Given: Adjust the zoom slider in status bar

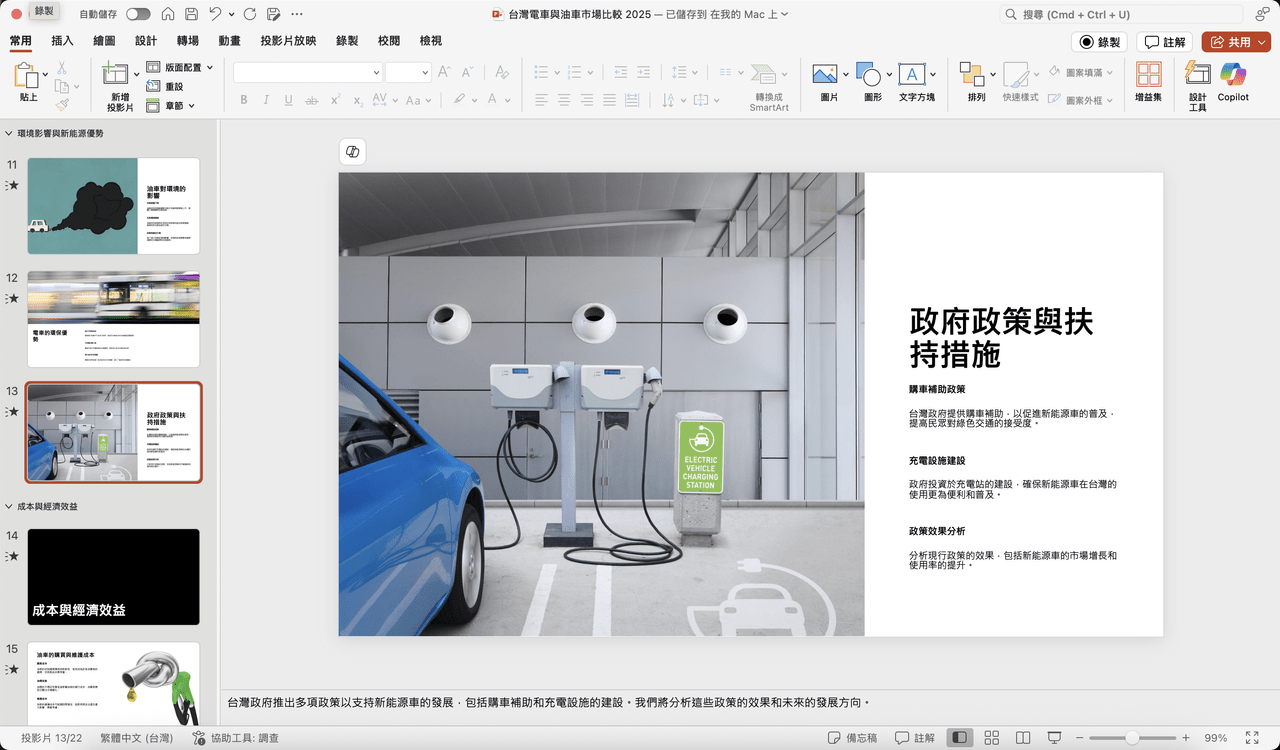Looking at the screenshot, I should coord(1132,738).
